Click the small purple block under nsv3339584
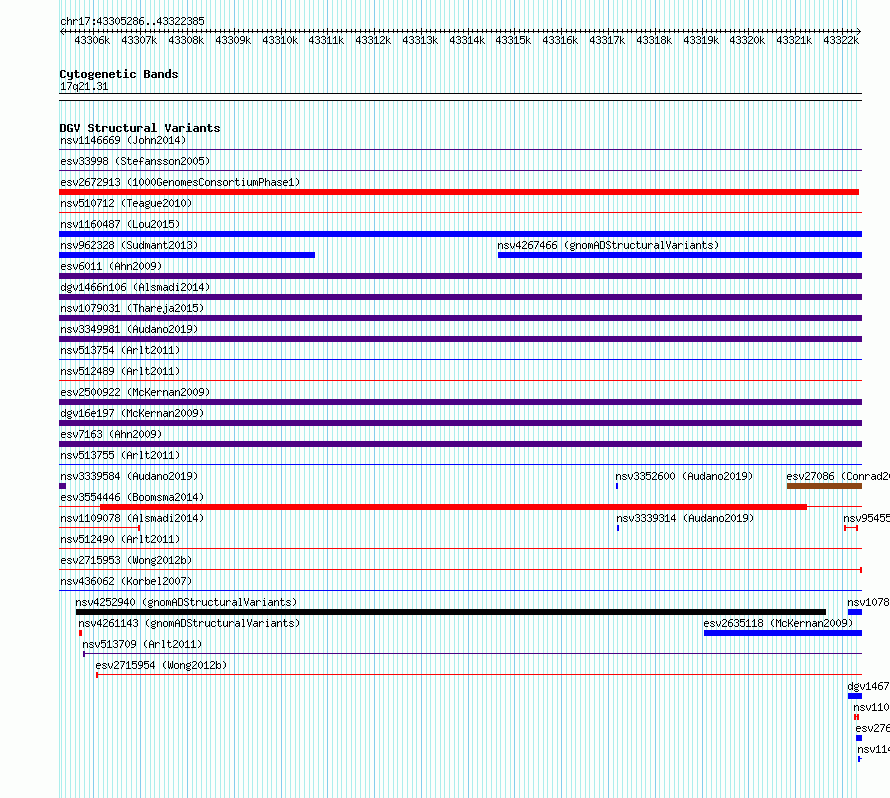This screenshot has width=890, height=798. point(62,486)
